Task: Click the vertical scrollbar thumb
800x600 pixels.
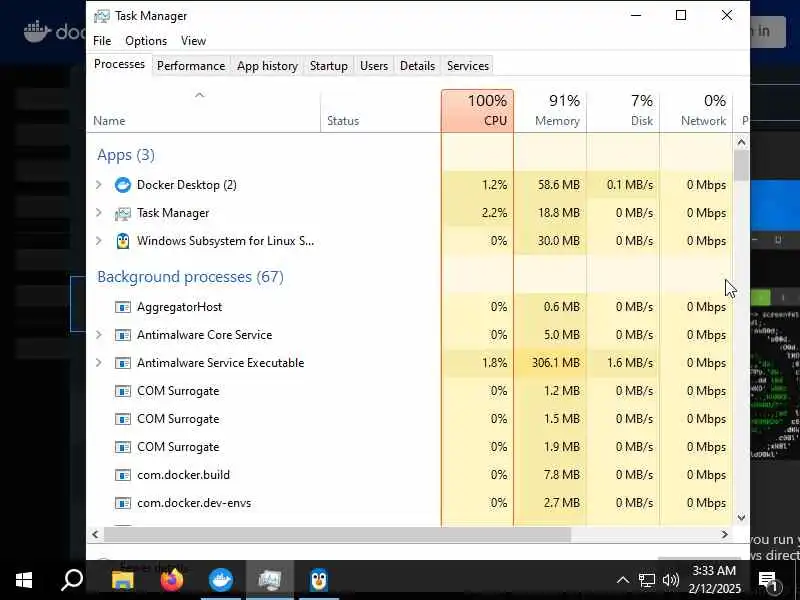Action: (741, 166)
